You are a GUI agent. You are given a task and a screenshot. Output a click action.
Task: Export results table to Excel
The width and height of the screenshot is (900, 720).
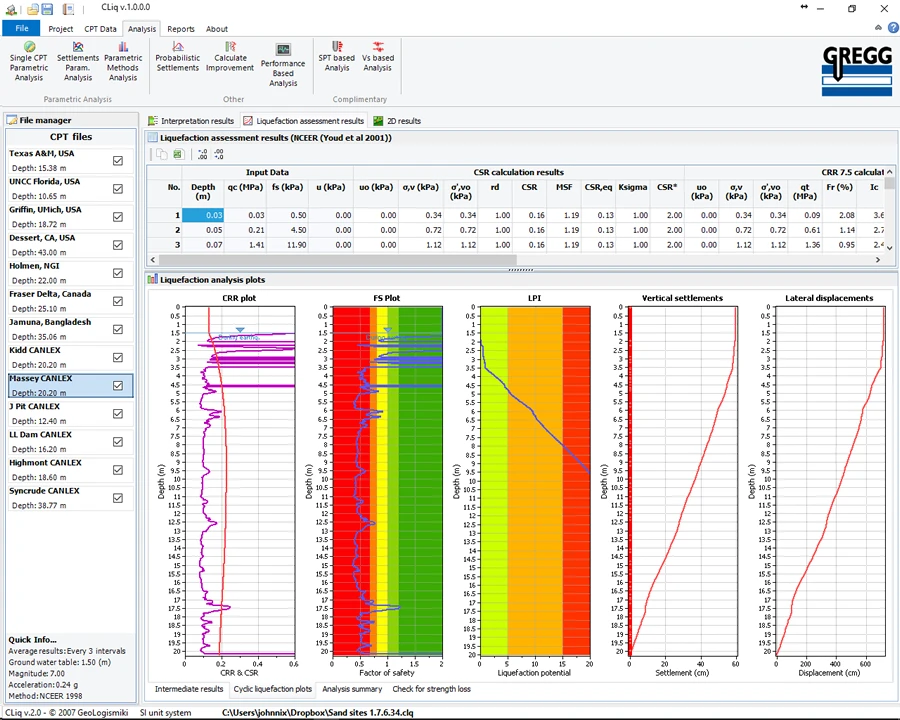(178, 154)
